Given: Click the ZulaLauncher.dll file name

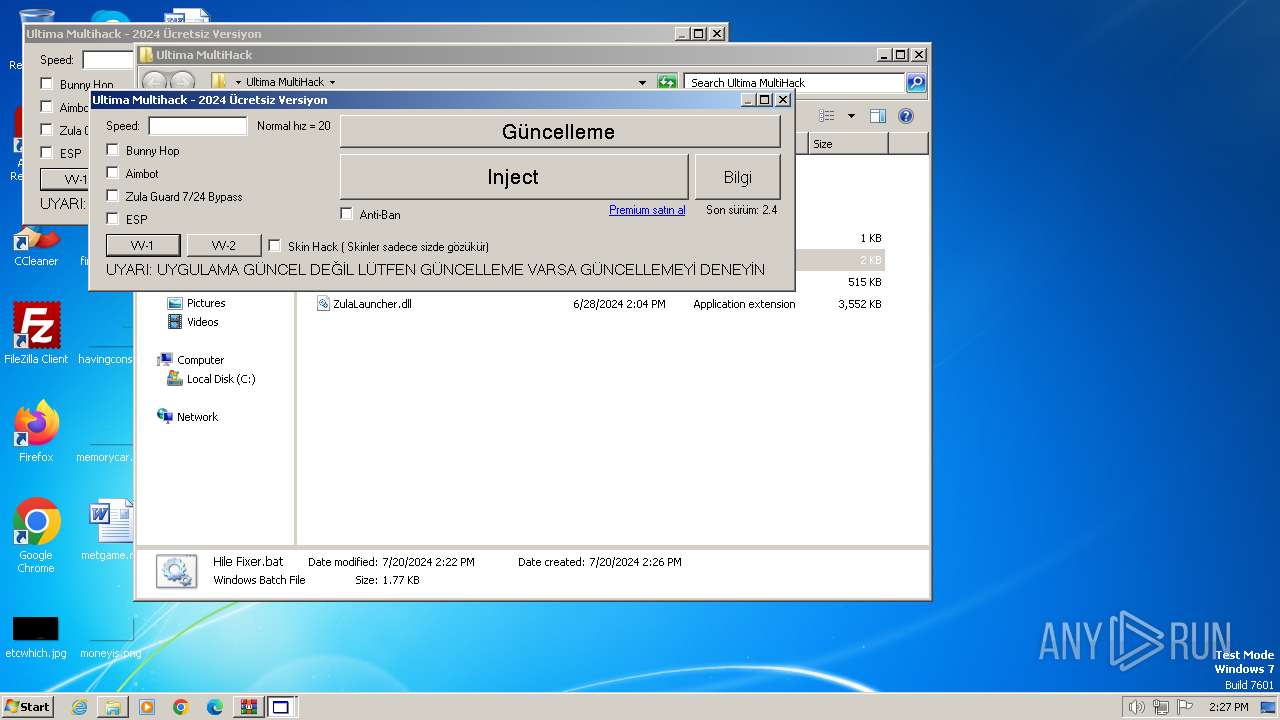Looking at the screenshot, I should [x=372, y=304].
